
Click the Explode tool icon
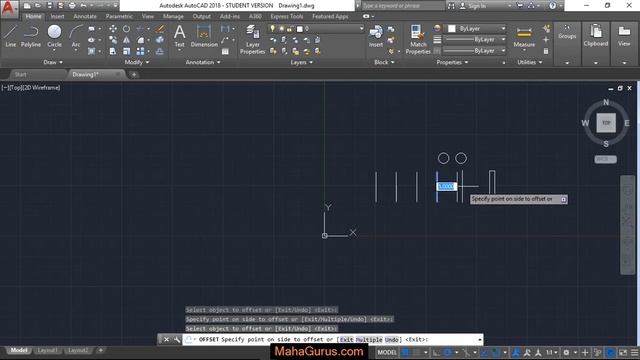click(x=160, y=40)
